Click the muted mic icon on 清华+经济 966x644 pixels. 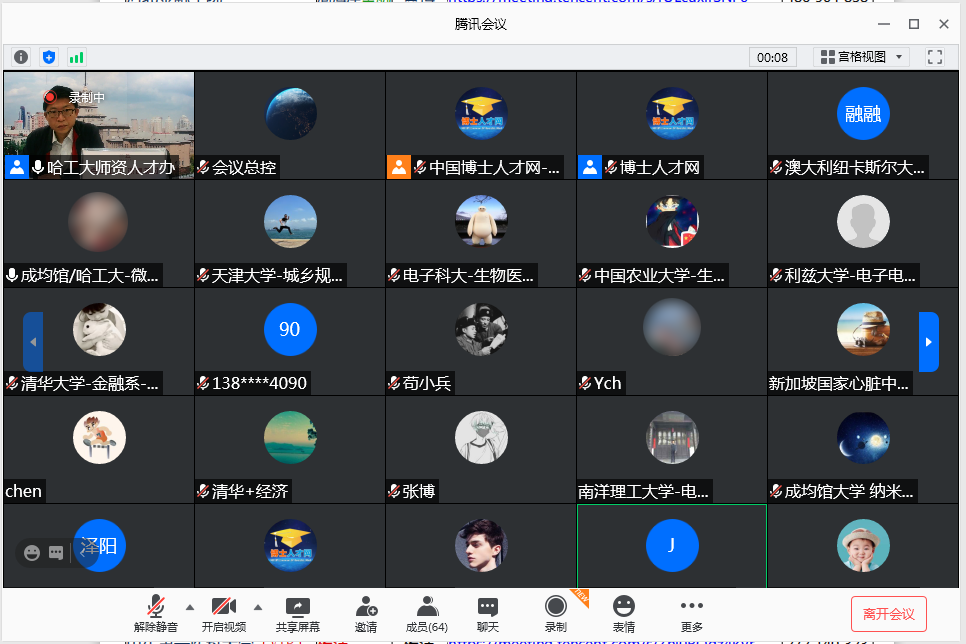pyautogui.click(x=203, y=491)
